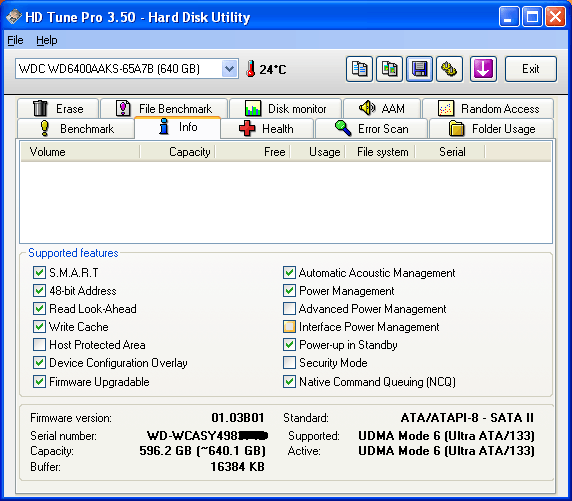Click the HD Tune title bar app icon
The height and width of the screenshot is (501, 572).
[13, 17]
